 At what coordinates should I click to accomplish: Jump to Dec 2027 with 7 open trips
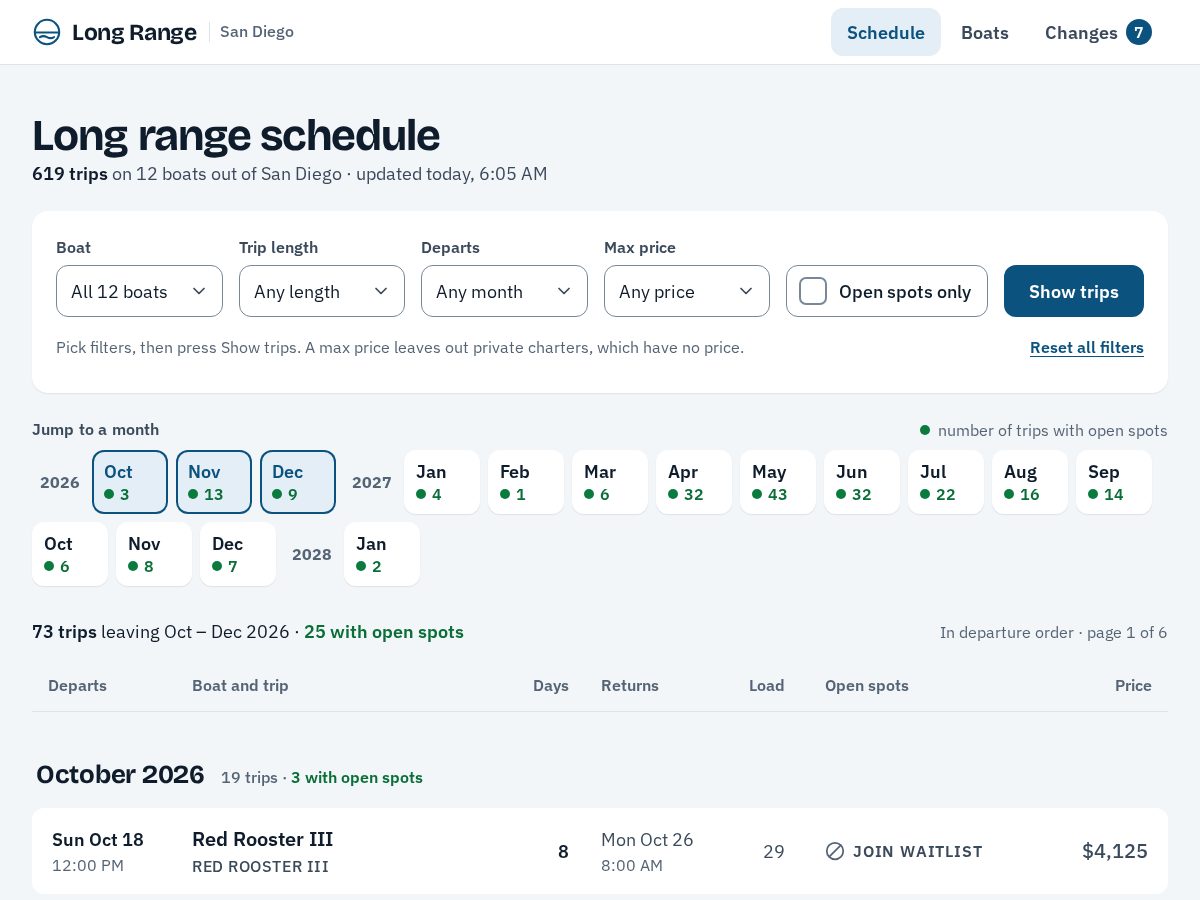238,554
